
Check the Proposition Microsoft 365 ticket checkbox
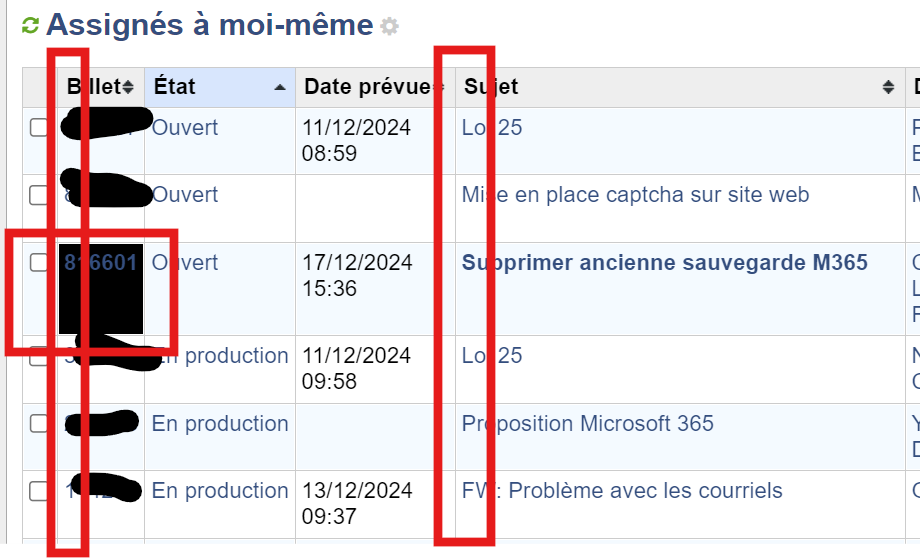pyautogui.click(x=38, y=424)
